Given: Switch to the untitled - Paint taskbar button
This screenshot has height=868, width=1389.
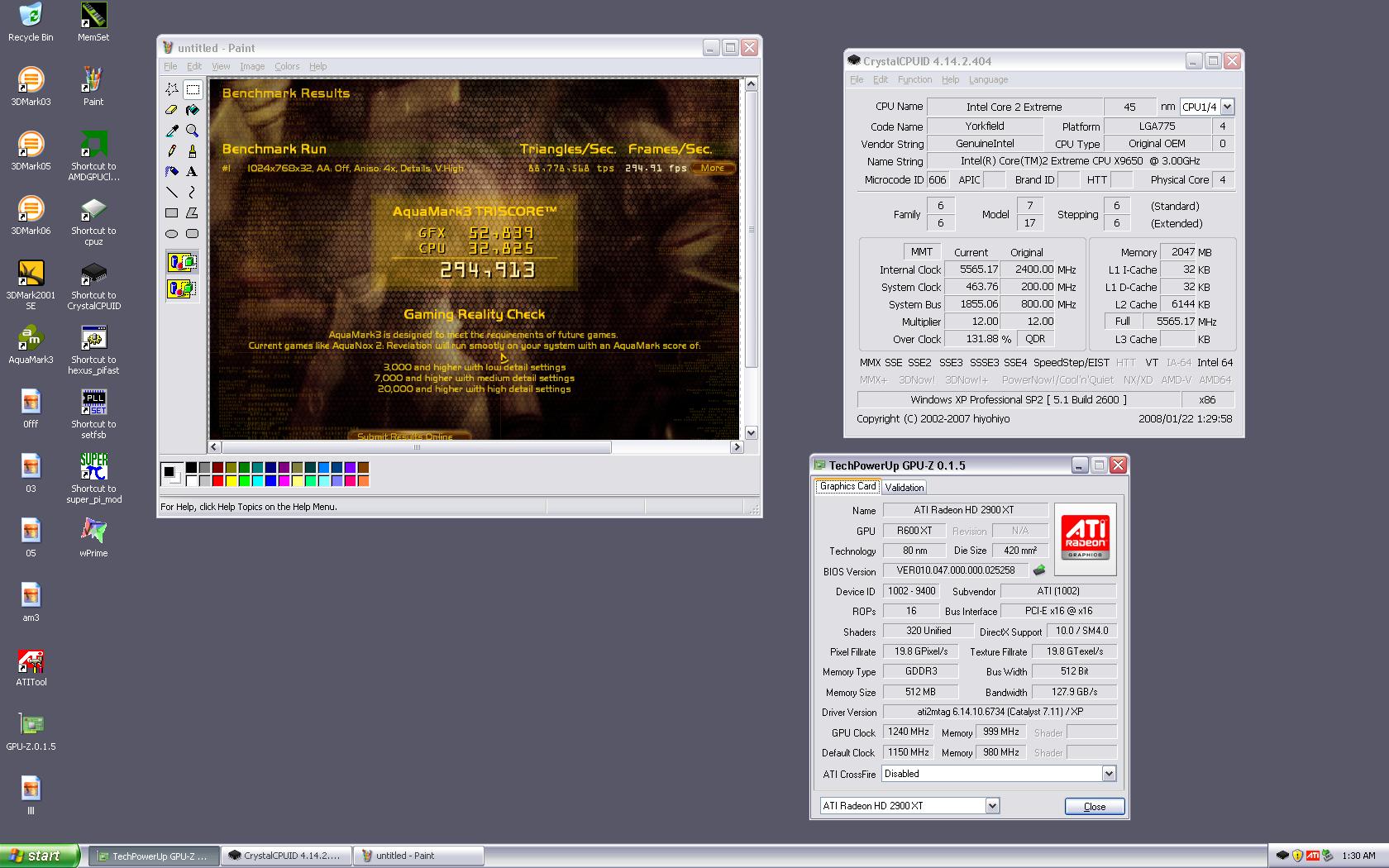Looking at the screenshot, I should click(418, 856).
